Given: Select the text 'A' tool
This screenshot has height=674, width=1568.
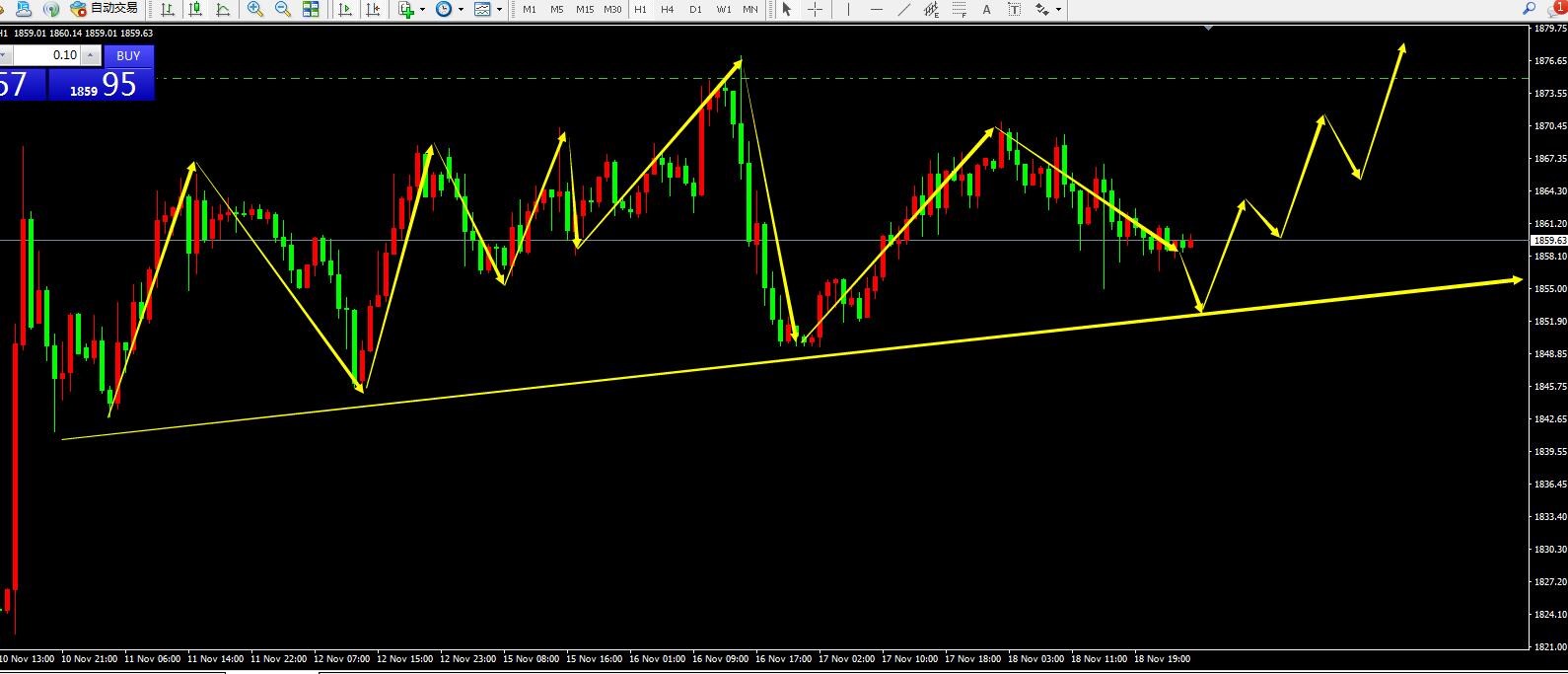Looking at the screenshot, I should pyautogui.click(x=986, y=9).
